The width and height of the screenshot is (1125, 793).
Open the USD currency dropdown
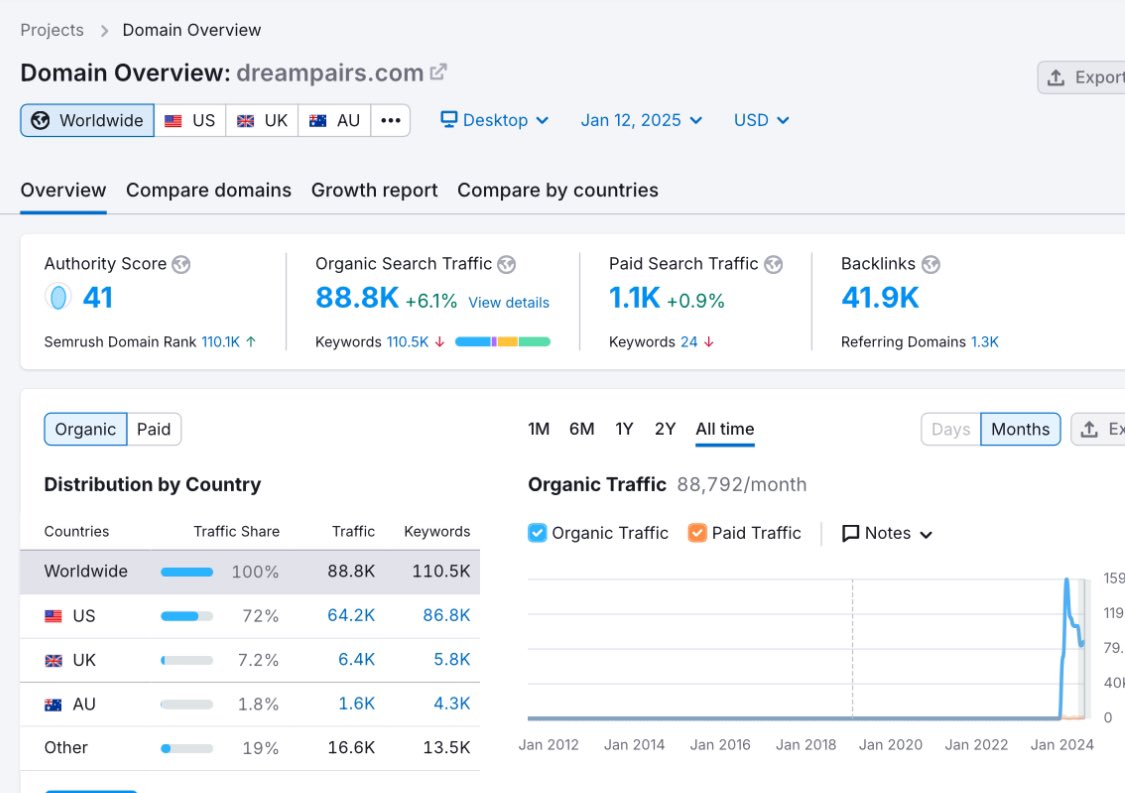tap(761, 120)
